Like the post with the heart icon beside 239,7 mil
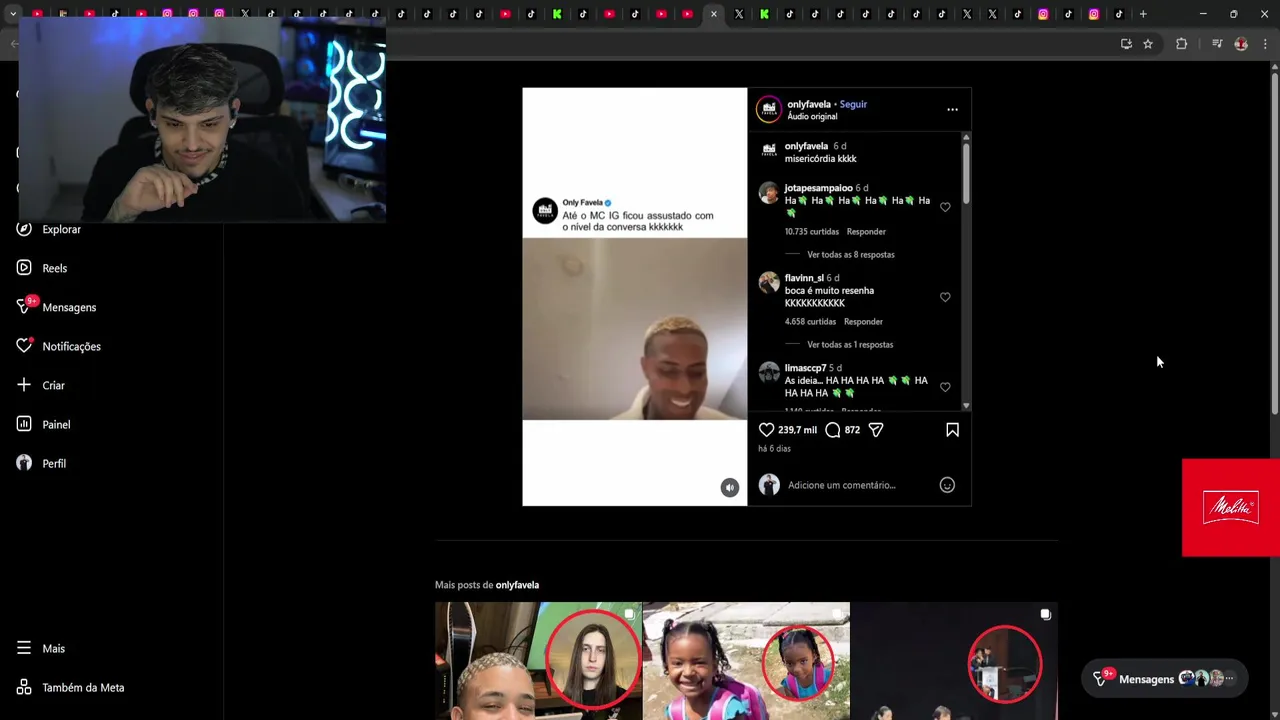This screenshot has height=720, width=1280. pyautogui.click(x=766, y=430)
